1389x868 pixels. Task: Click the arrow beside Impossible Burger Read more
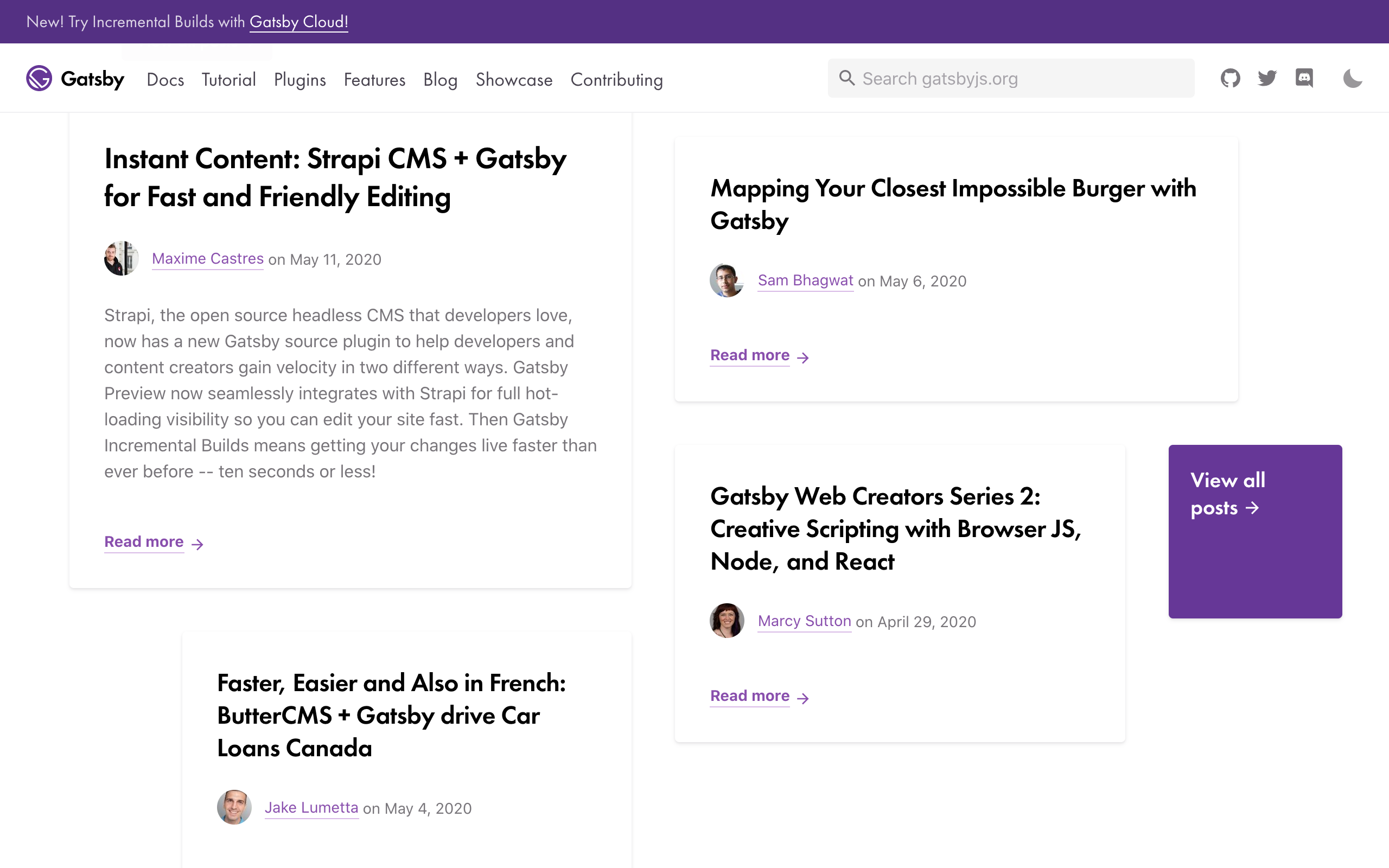[802, 356]
